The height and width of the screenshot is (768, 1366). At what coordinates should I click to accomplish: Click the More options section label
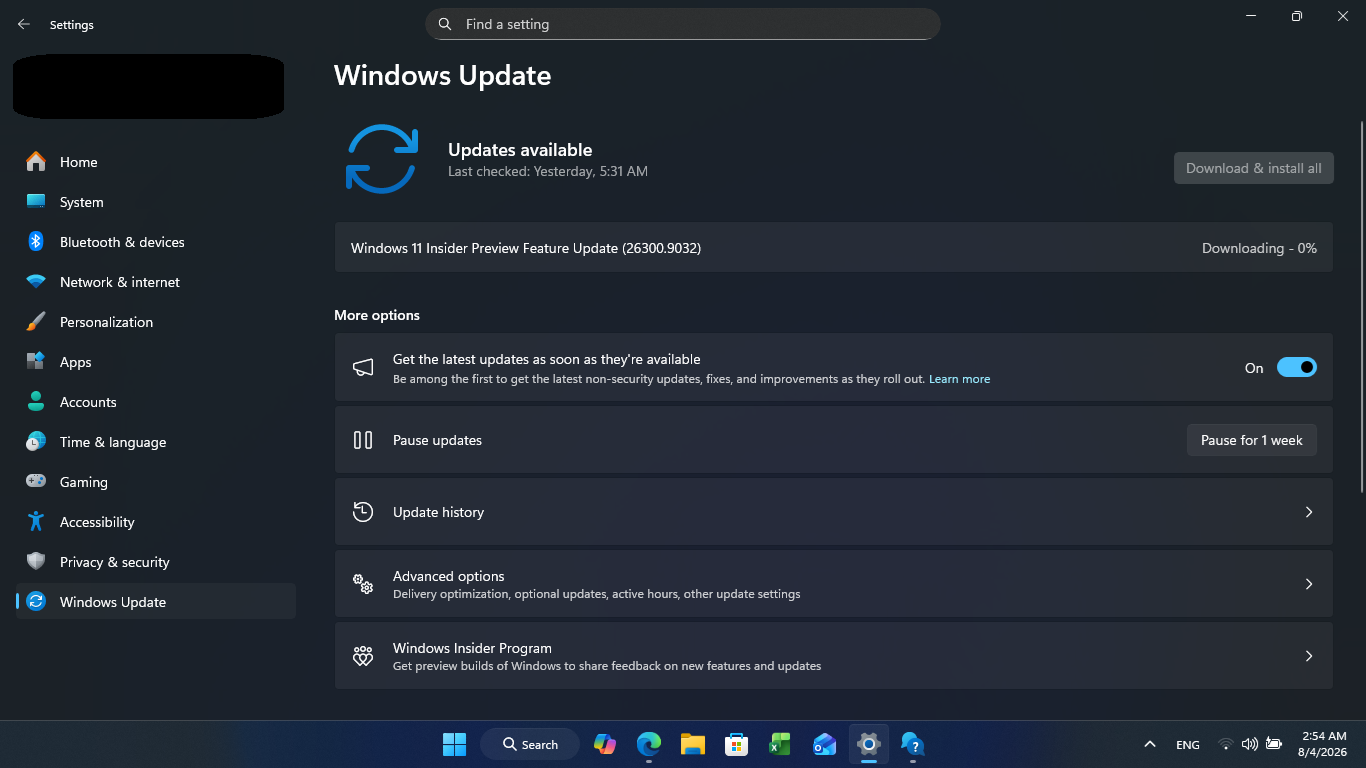[377, 315]
